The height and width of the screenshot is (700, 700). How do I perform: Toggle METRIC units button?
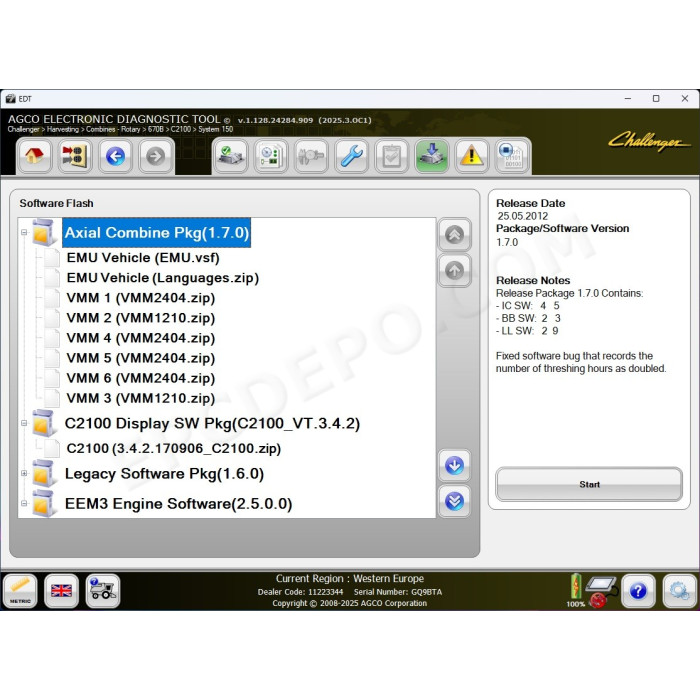(x=20, y=591)
